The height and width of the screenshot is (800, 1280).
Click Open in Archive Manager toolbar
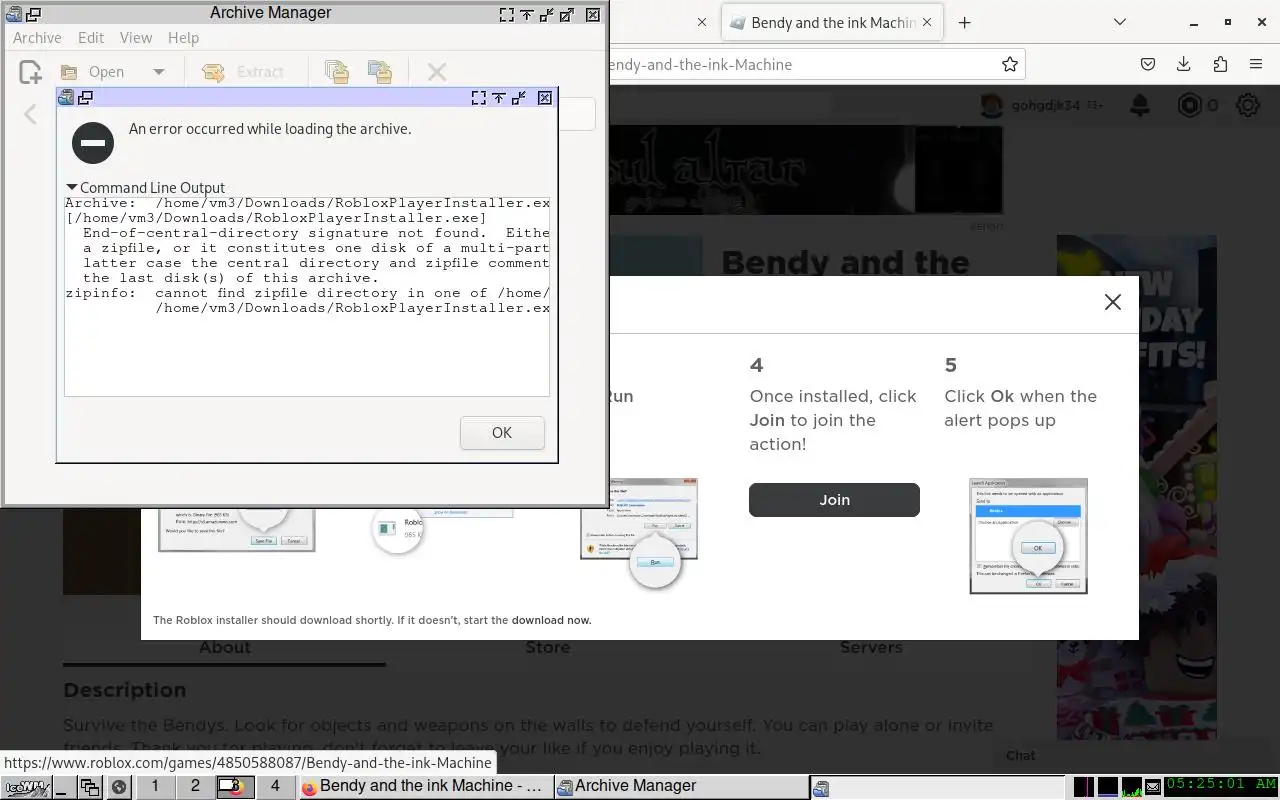(x=92, y=72)
